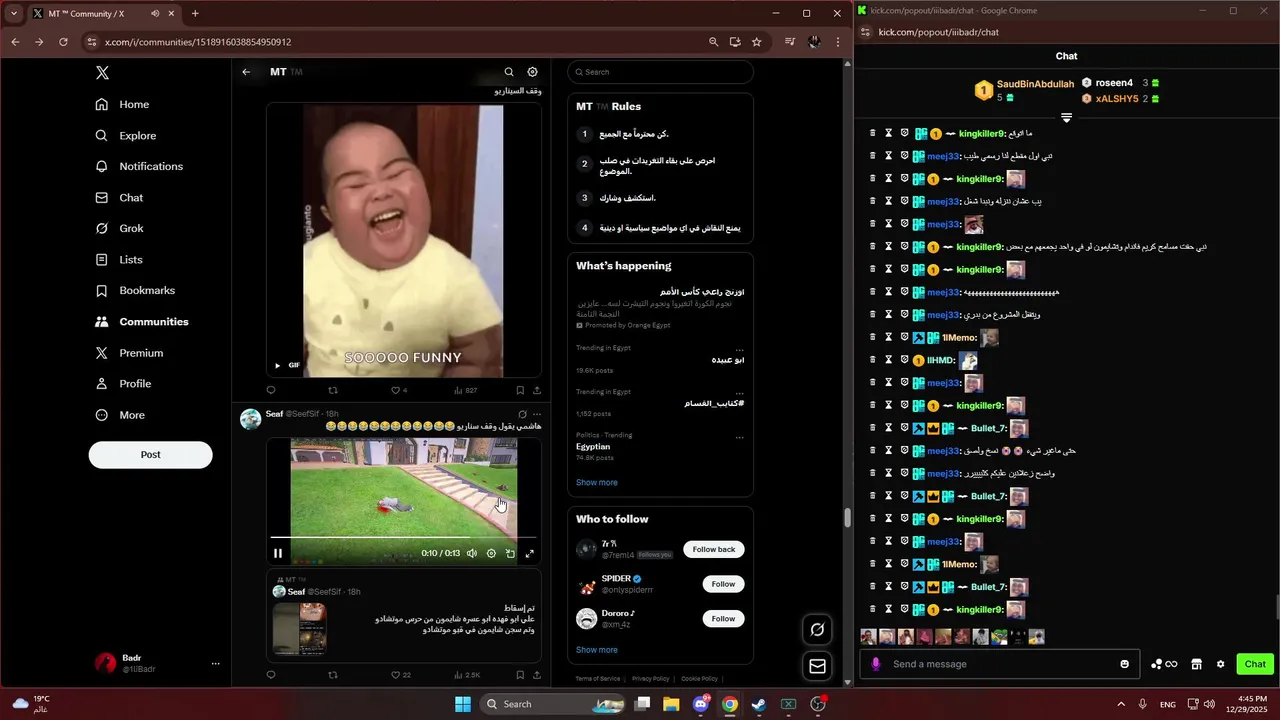Viewport: 1280px width, 720px height.
Task: Bookmark the GIF post
Action: pos(520,390)
